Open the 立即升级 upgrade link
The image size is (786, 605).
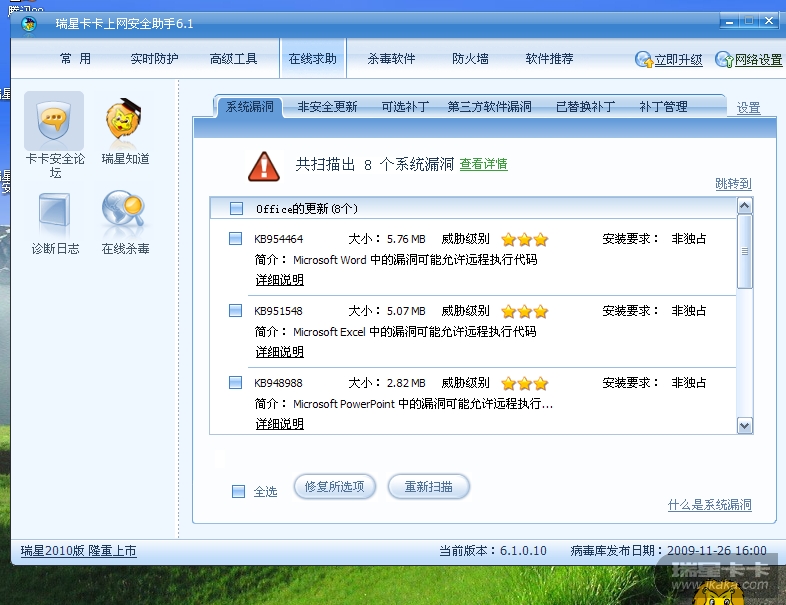tap(678, 60)
